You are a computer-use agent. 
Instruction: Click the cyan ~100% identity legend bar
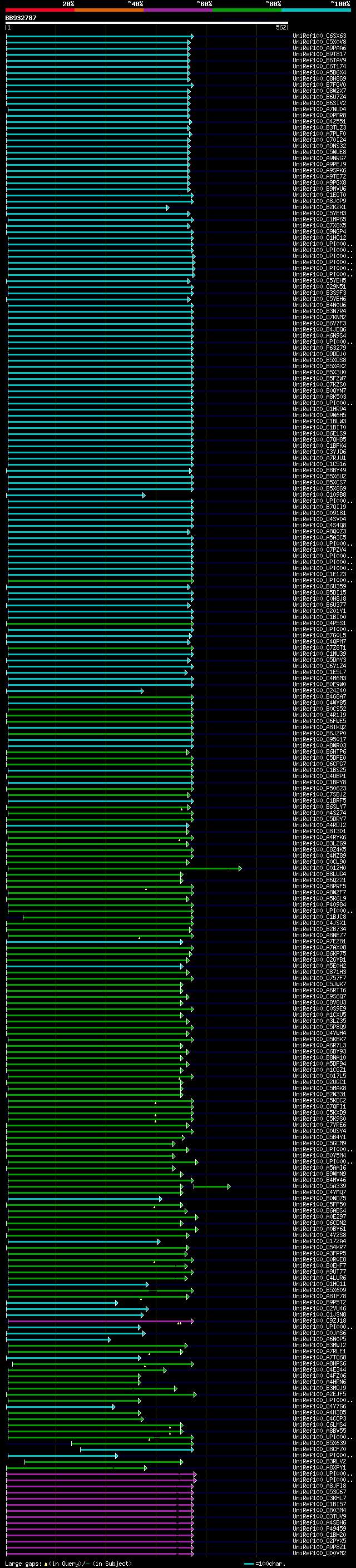click(x=316, y=10)
